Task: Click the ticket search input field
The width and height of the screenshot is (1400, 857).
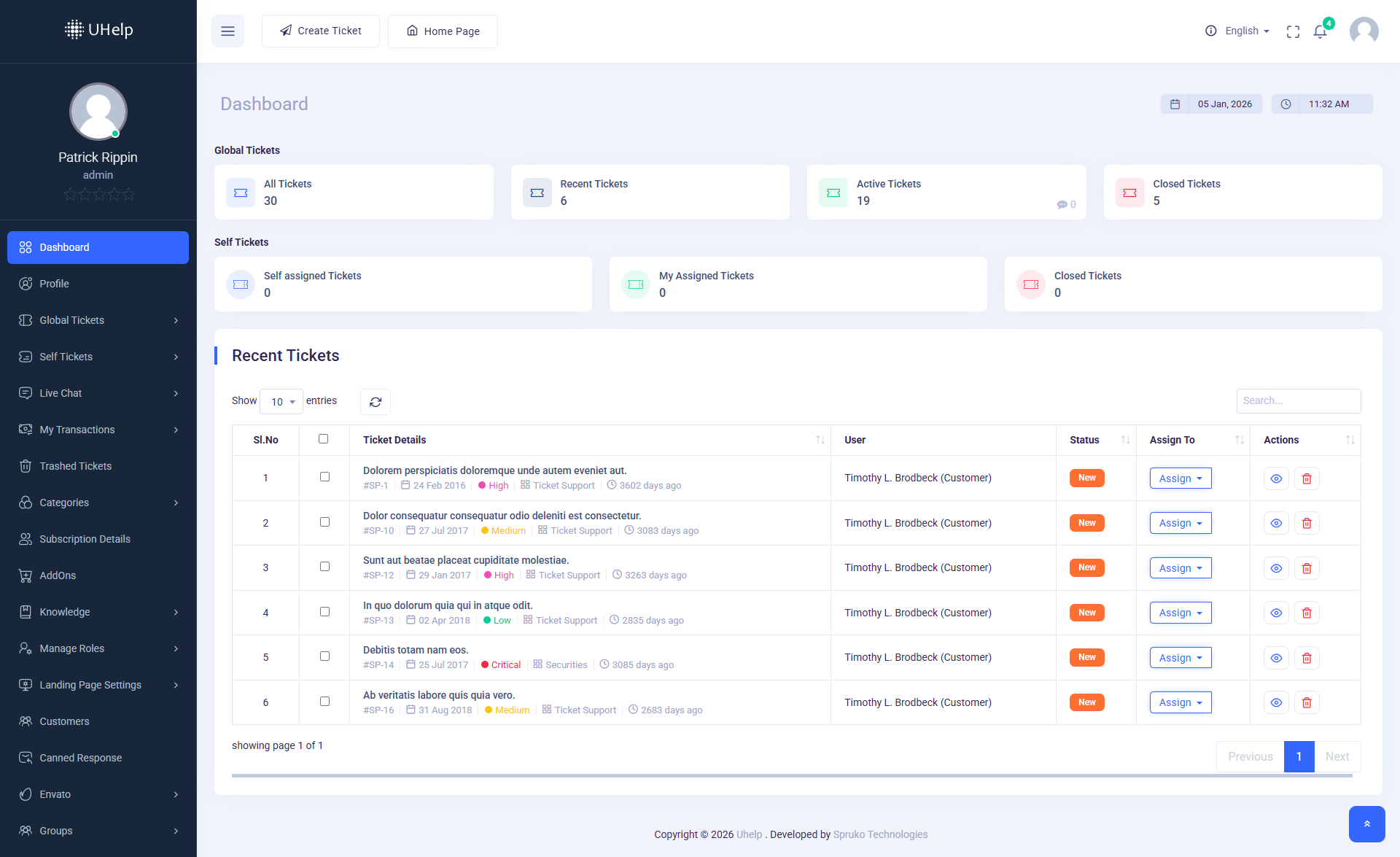Action: click(x=1298, y=400)
